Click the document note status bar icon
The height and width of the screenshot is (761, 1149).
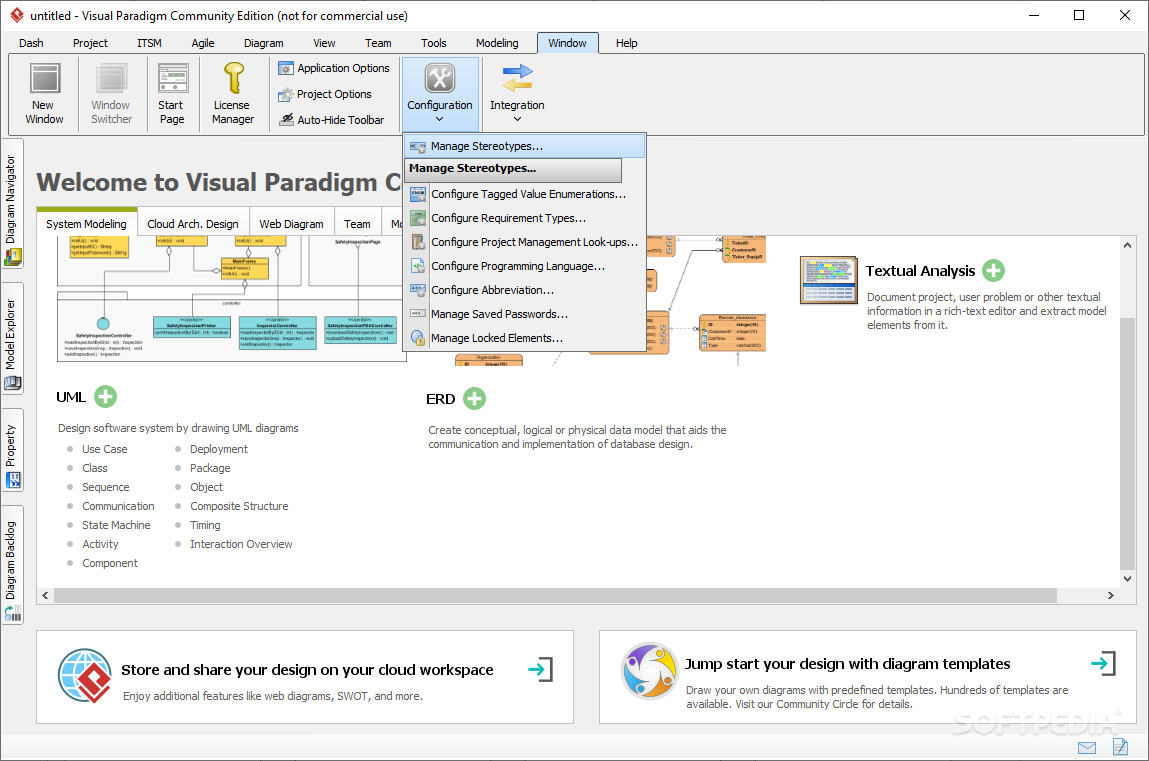coord(1120,746)
